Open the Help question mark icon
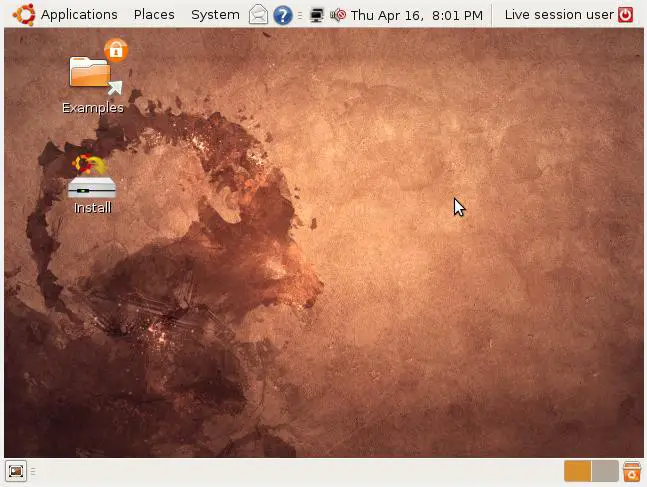This screenshot has width=647, height=487. 283,15
